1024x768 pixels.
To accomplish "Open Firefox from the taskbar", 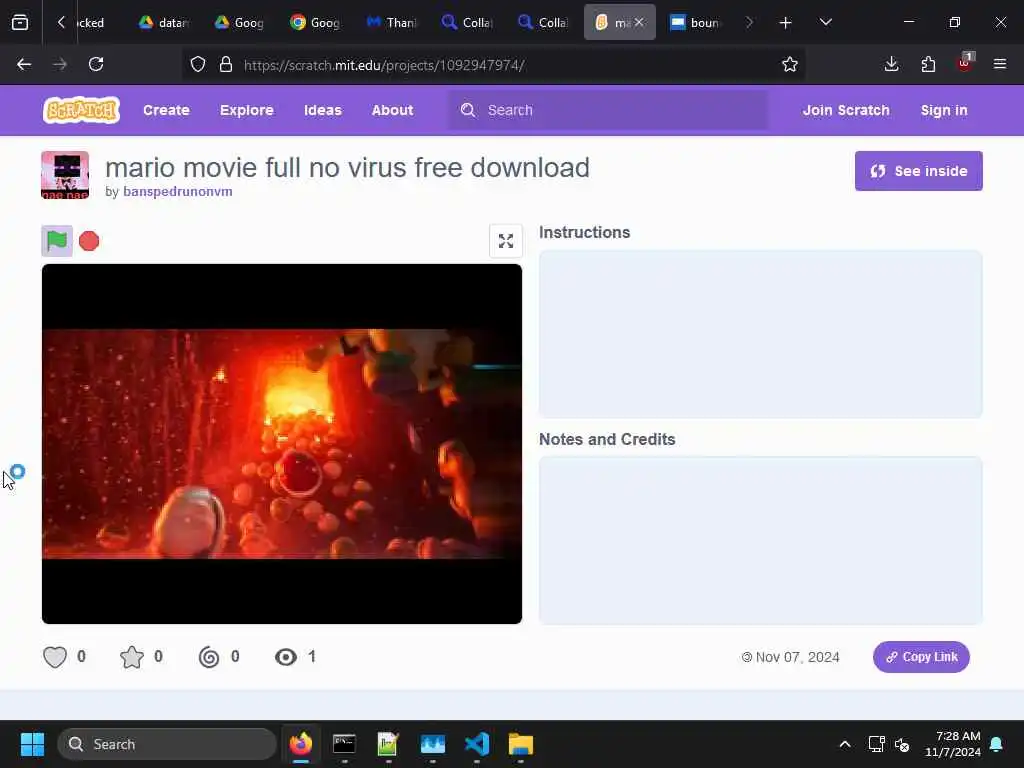I will [300, 744].
